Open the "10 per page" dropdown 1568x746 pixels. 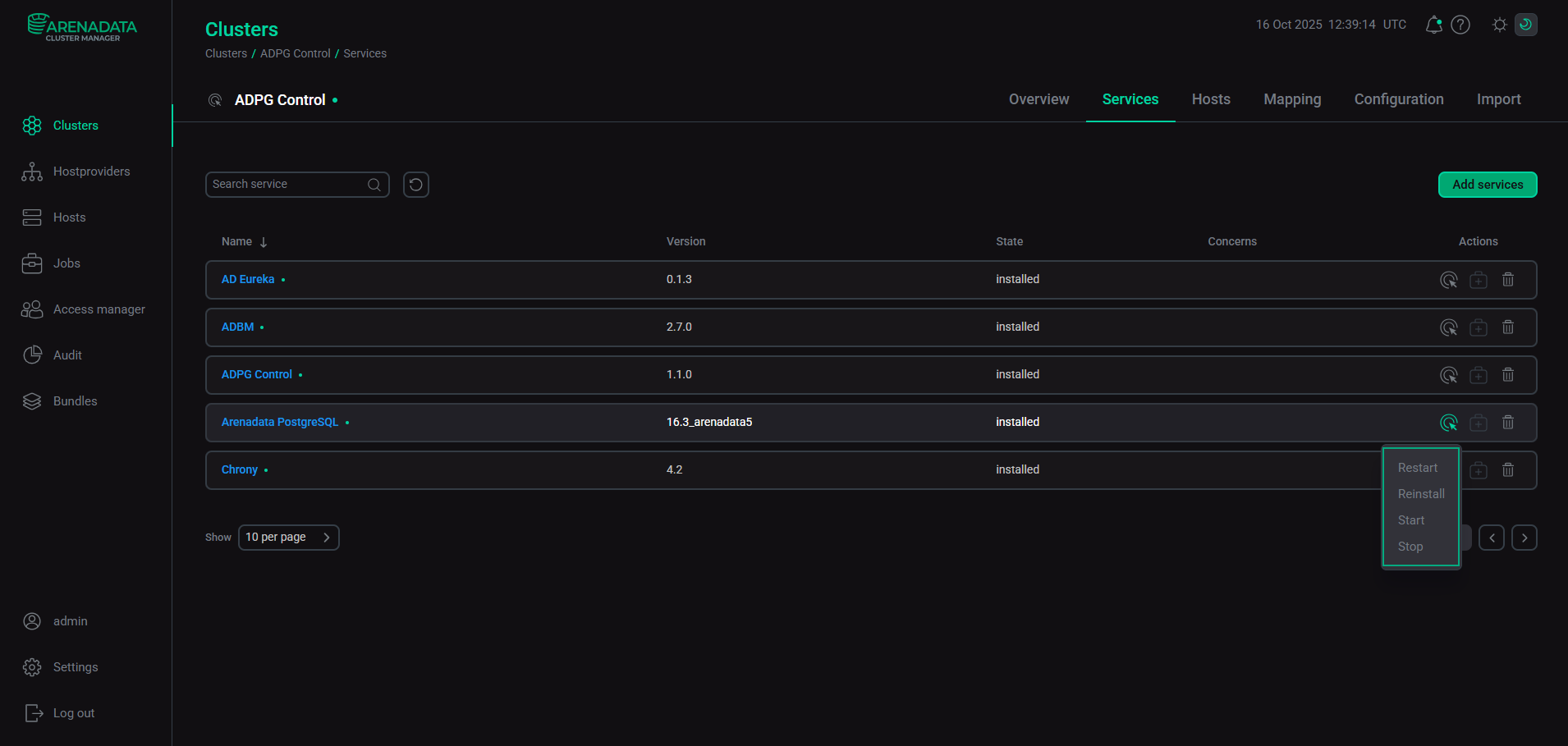tap(288, 537)
